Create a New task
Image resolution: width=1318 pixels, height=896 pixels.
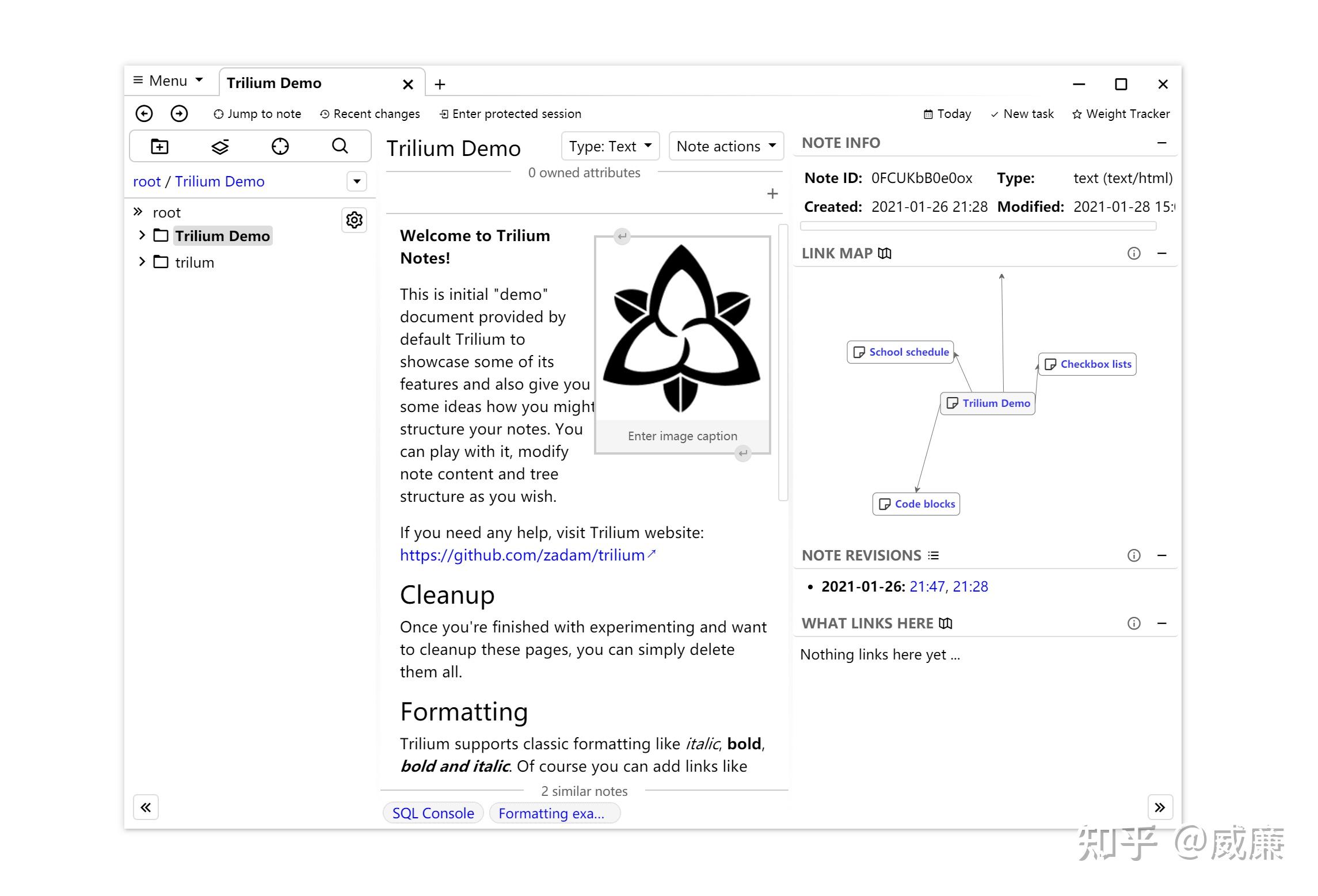pyautogui.click(x=1022, y=114)
